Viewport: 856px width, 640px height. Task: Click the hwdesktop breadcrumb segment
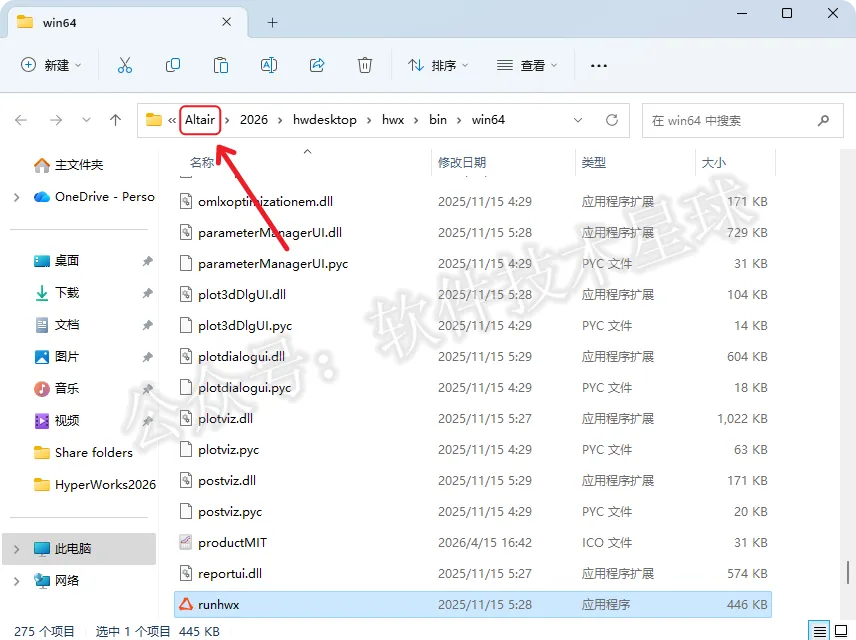coord(325,120)
